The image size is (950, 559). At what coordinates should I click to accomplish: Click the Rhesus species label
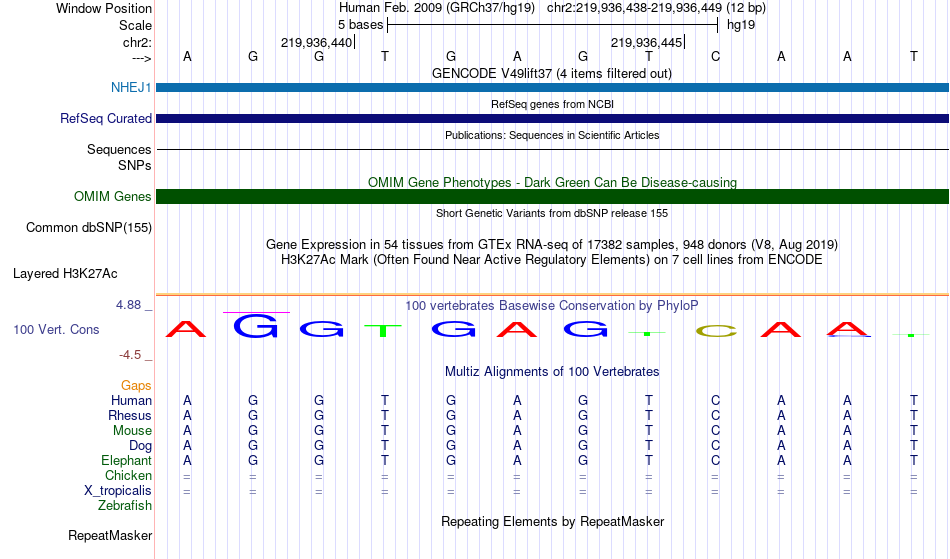click(x=130, y=415)
